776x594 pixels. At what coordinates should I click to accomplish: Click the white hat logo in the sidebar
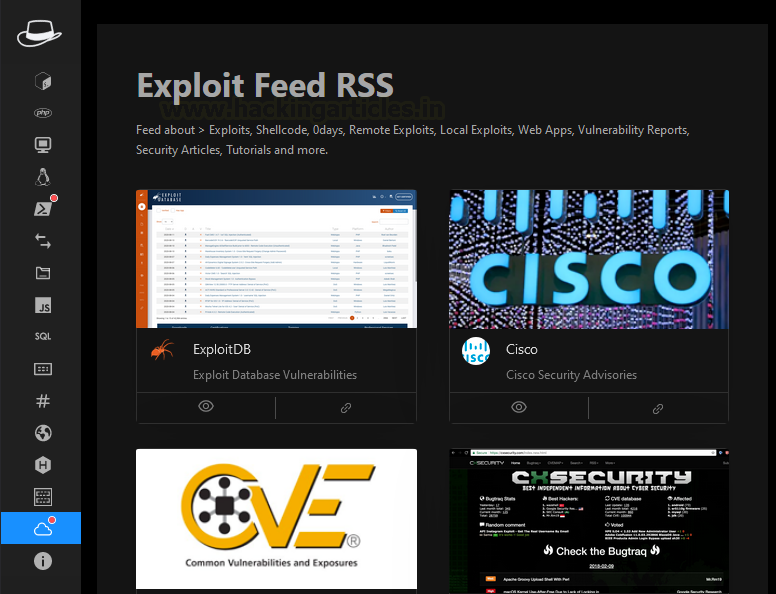pyautogui.click(x=39, y=34)
